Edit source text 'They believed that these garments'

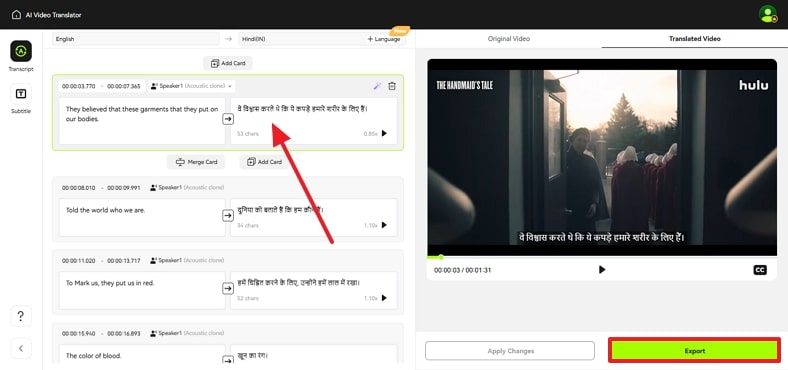click(x=142, y=121)
